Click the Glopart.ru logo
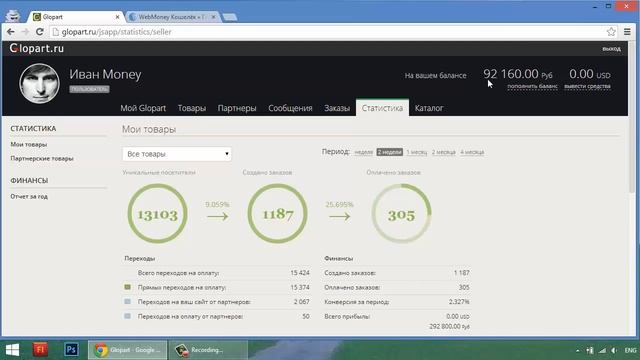This screenshot has width=640, height=360. click(37, 48)
